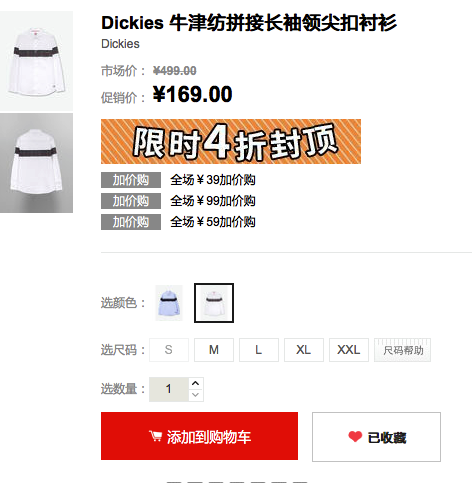Focus the quantity input field

(169, 389)
